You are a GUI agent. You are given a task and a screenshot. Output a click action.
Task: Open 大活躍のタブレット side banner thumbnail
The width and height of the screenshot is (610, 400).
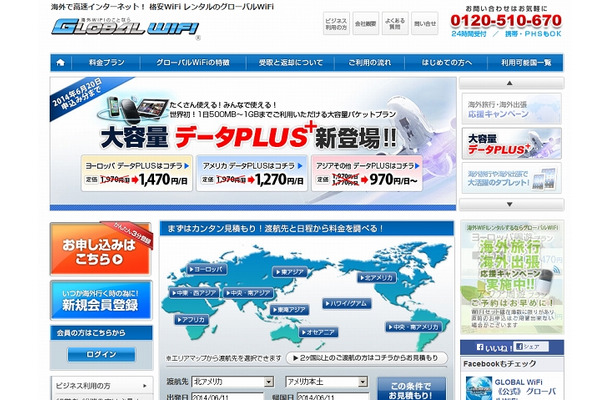point(511,178)
